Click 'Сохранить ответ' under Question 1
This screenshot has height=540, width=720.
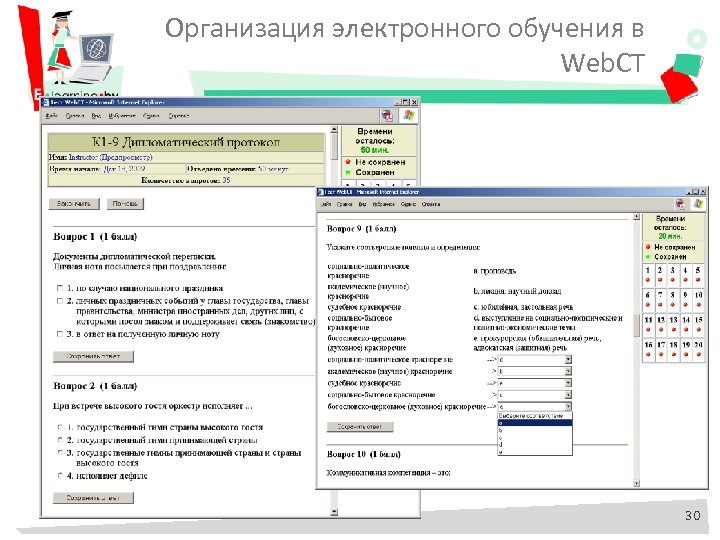[x=93, y=356]
